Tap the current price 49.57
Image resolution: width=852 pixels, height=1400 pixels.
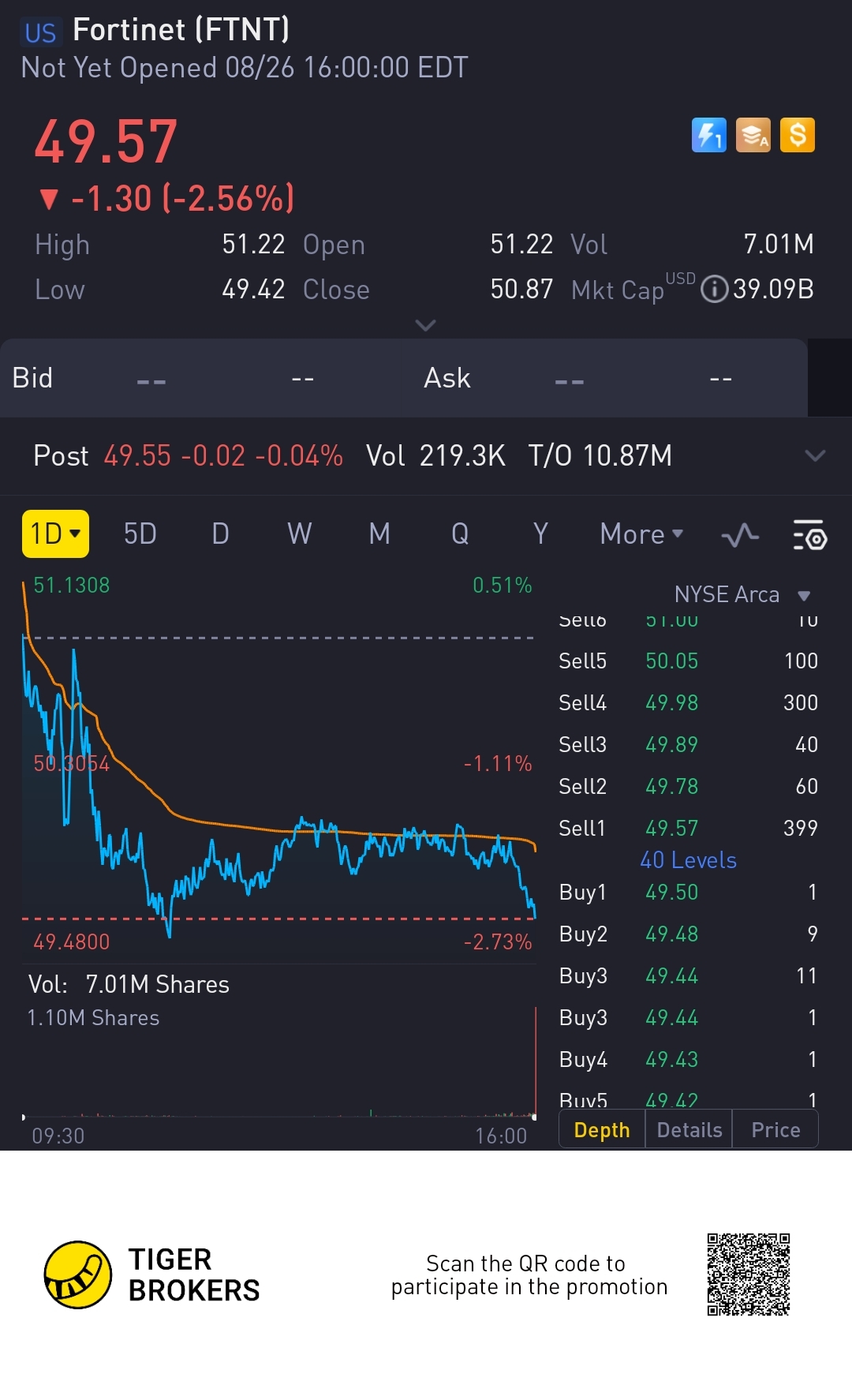click(x=106, y=142)
